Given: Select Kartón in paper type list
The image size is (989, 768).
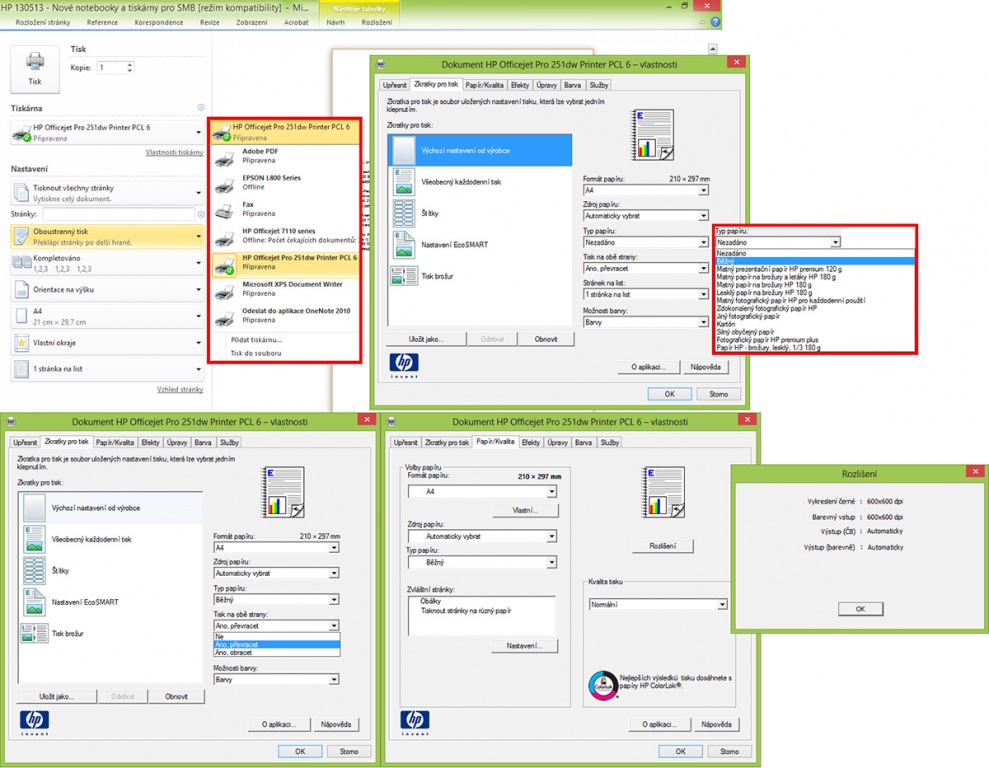Looking at the screenshot, I should (x=814, y=323).
